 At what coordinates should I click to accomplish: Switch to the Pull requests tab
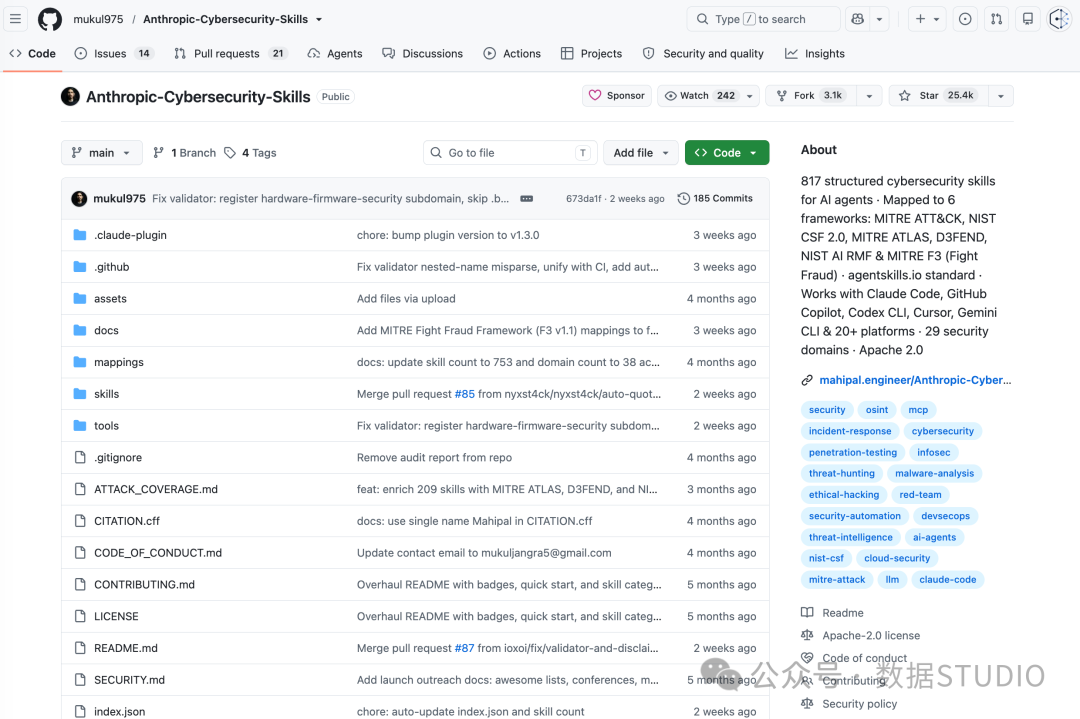(x=231, y=54)
